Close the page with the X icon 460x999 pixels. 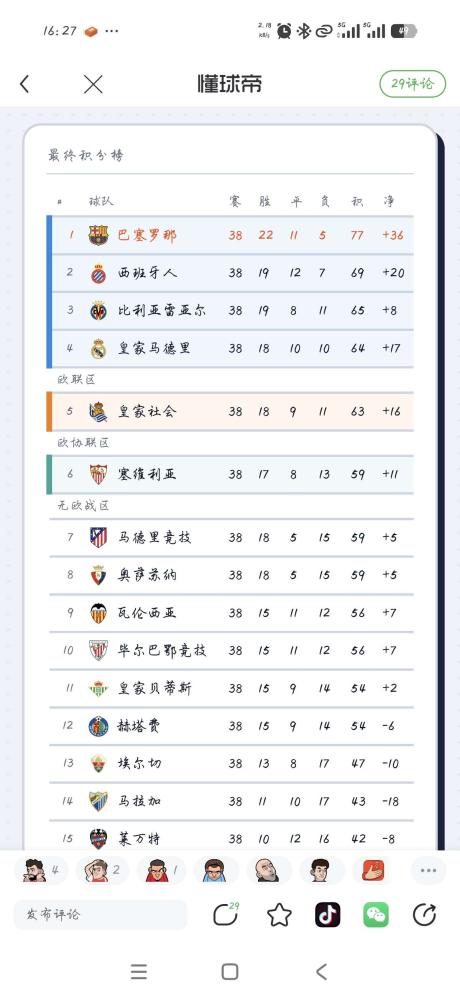(x=93, y=84)
